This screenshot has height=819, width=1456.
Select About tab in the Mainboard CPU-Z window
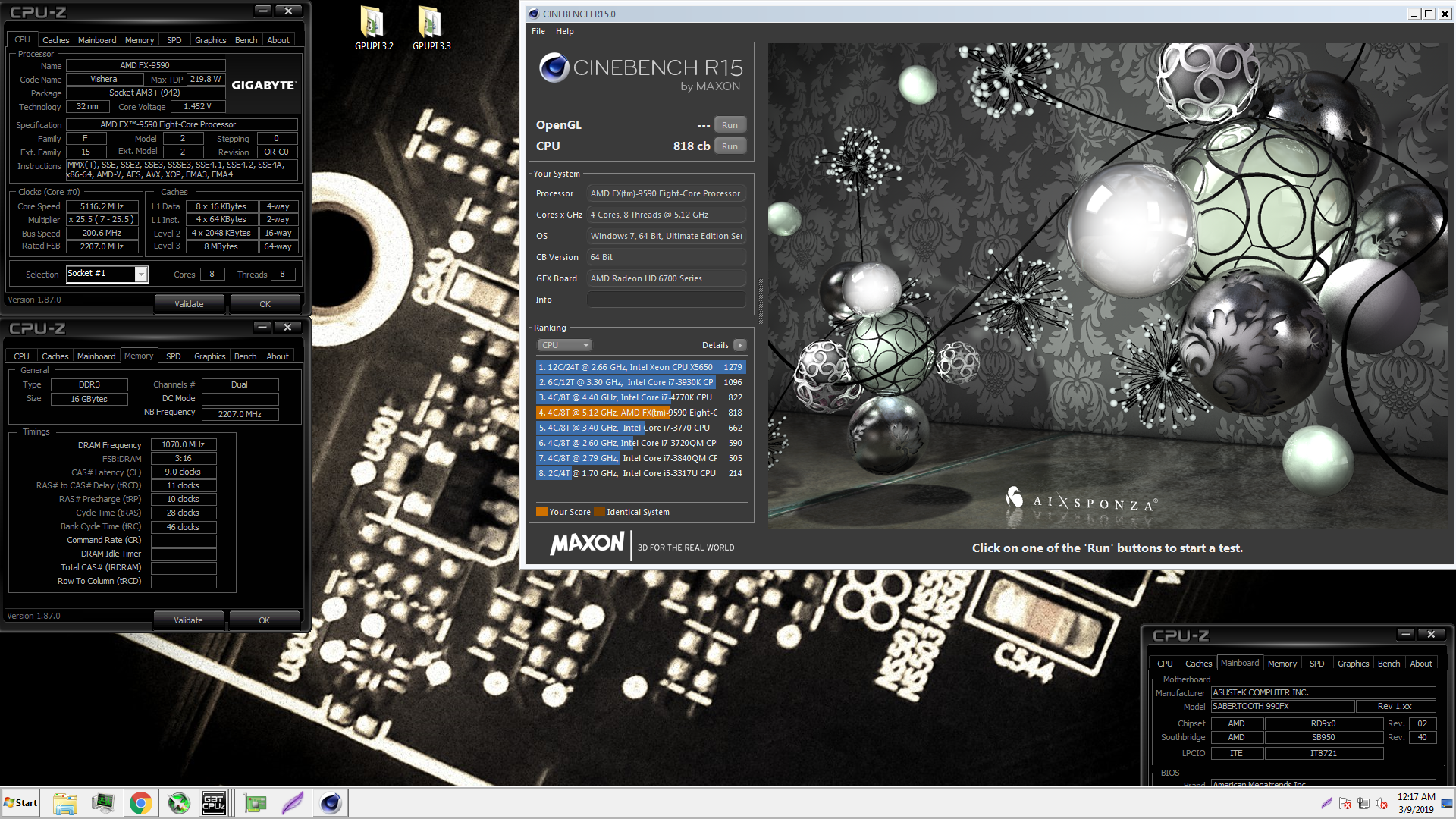click(1421, 664)
